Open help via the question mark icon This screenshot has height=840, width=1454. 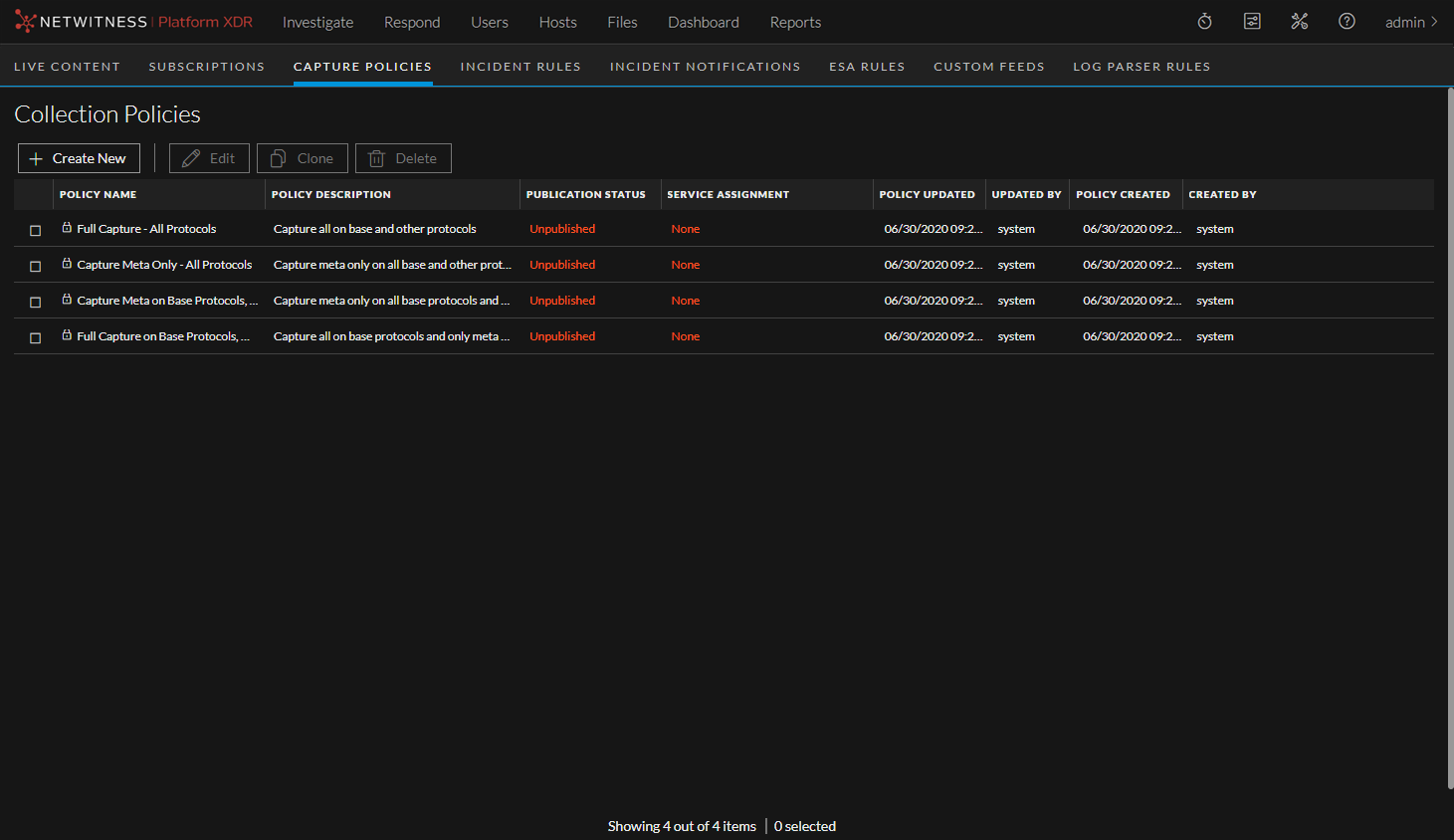pyautogui.click(x=1347, y=21)
